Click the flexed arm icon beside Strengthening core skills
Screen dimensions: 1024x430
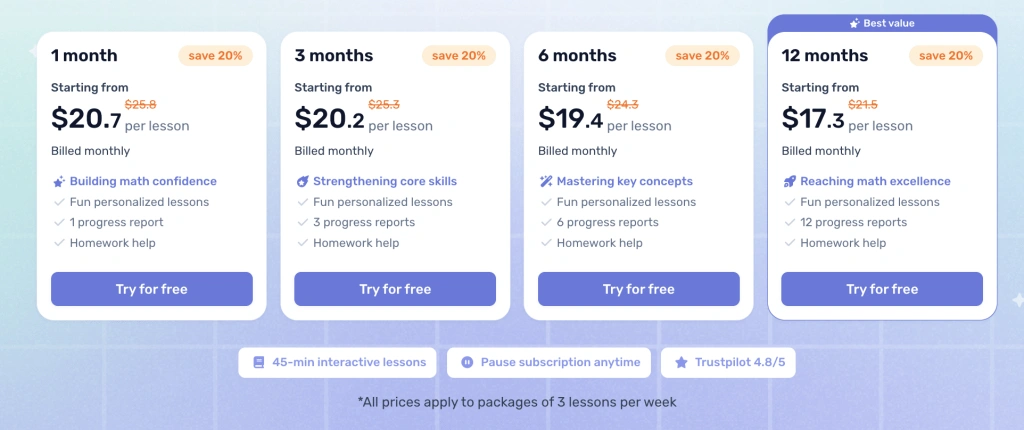[302, 182]
